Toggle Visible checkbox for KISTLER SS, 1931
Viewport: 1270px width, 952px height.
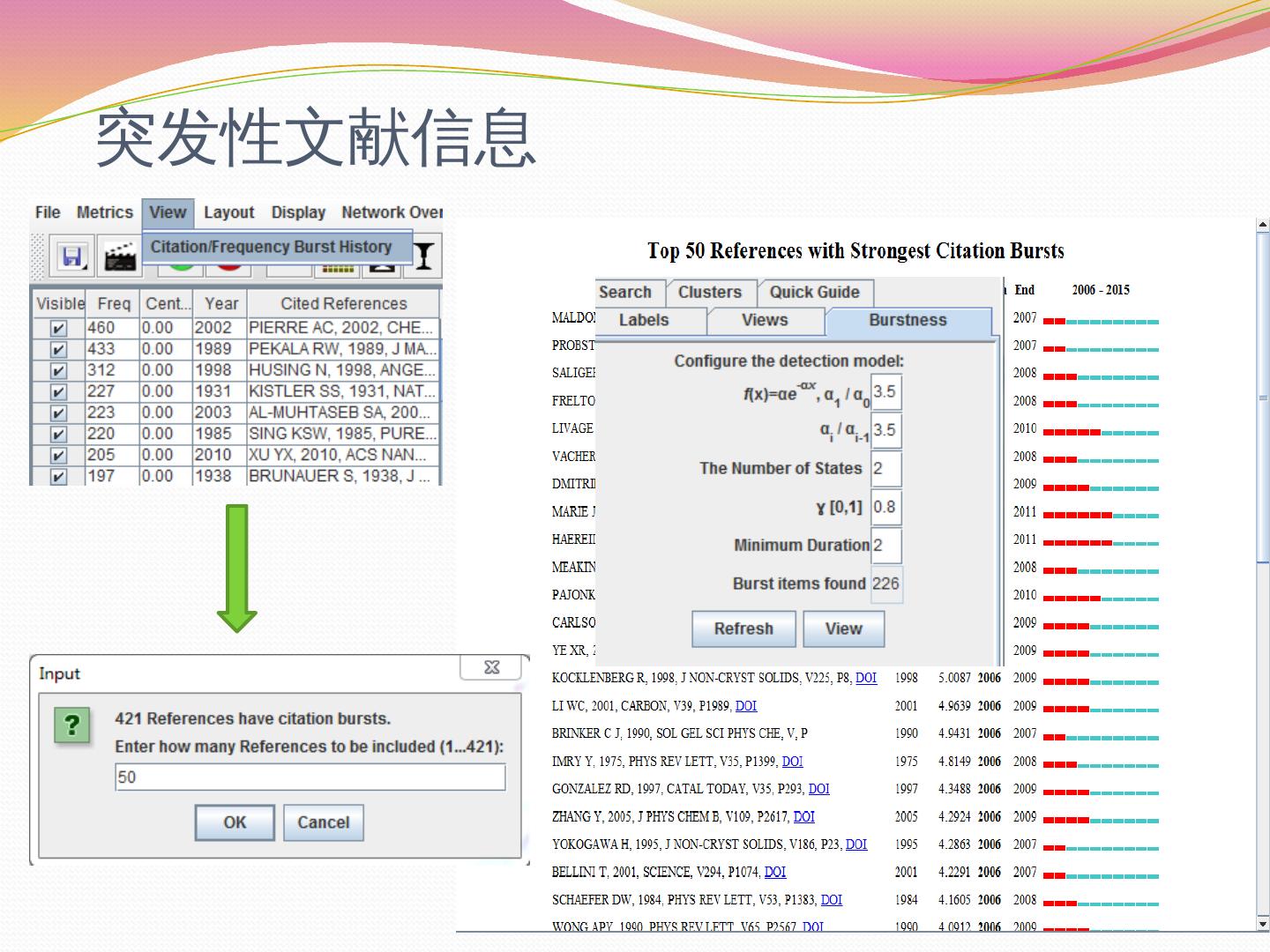click(58, 391)
